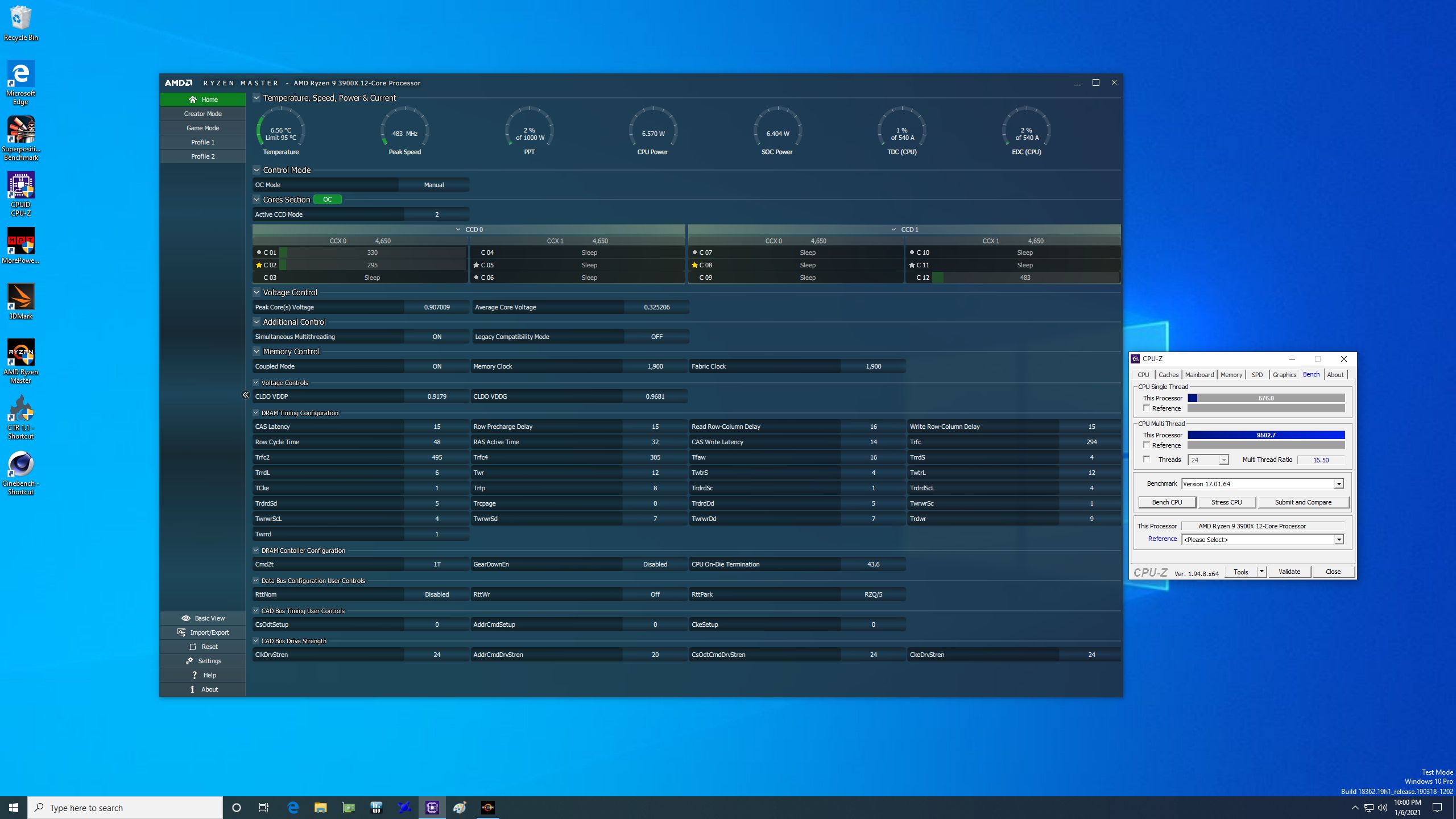The height and width of the screenshot is (819, 1456).
Task: Toggle Multi Thread Reference checkbox in CPU-Z
Action: click(x=1147, y=445)
